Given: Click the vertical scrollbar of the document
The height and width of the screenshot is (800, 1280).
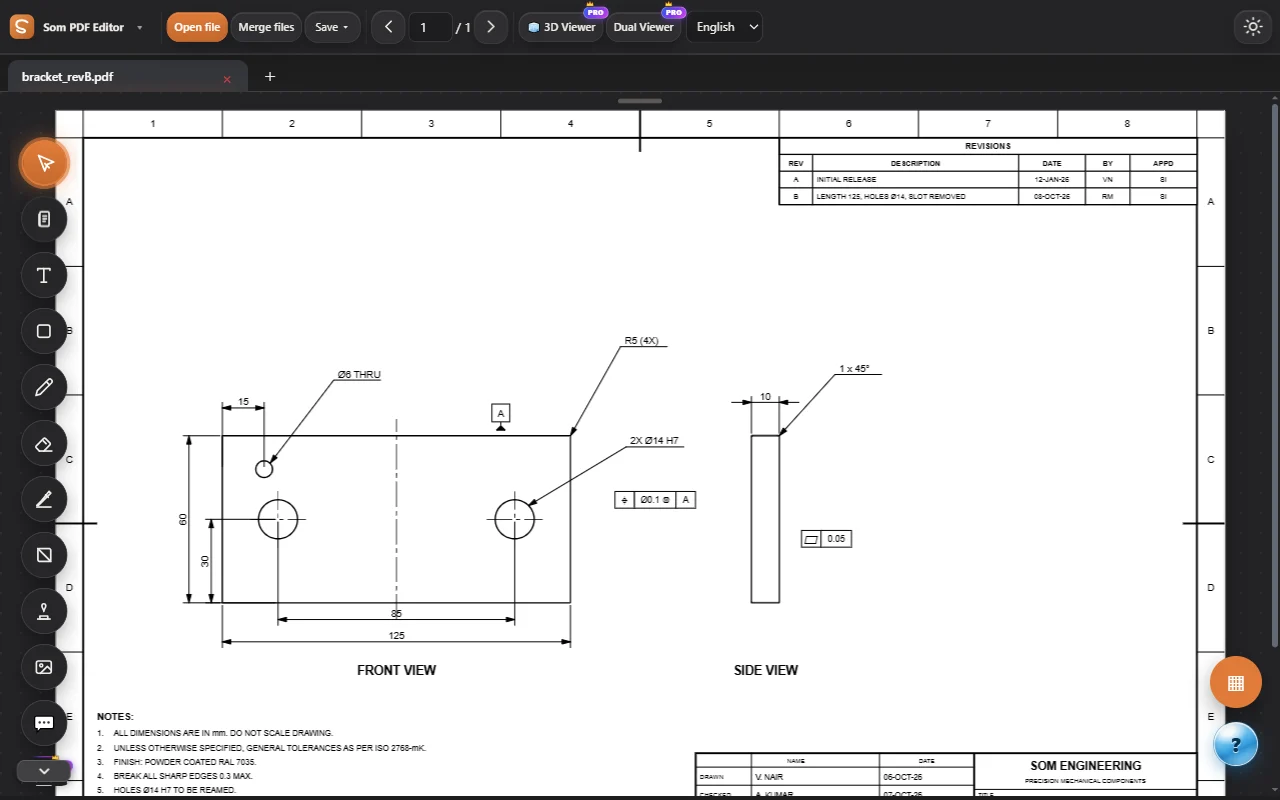Looking at the screenshot, I should click(1274, 374).
